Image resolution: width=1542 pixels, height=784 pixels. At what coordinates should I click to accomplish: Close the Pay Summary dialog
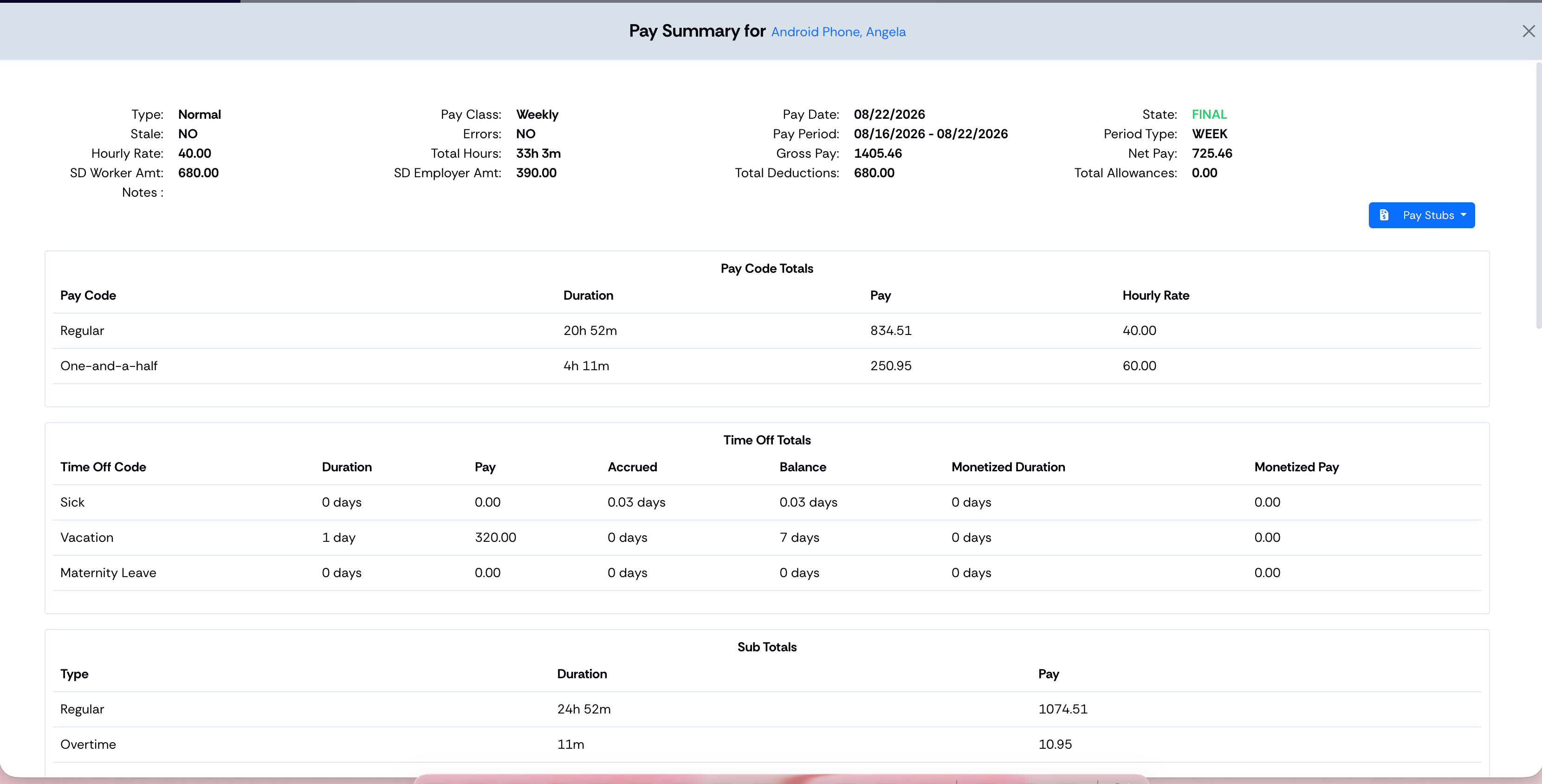[1528, 31]
